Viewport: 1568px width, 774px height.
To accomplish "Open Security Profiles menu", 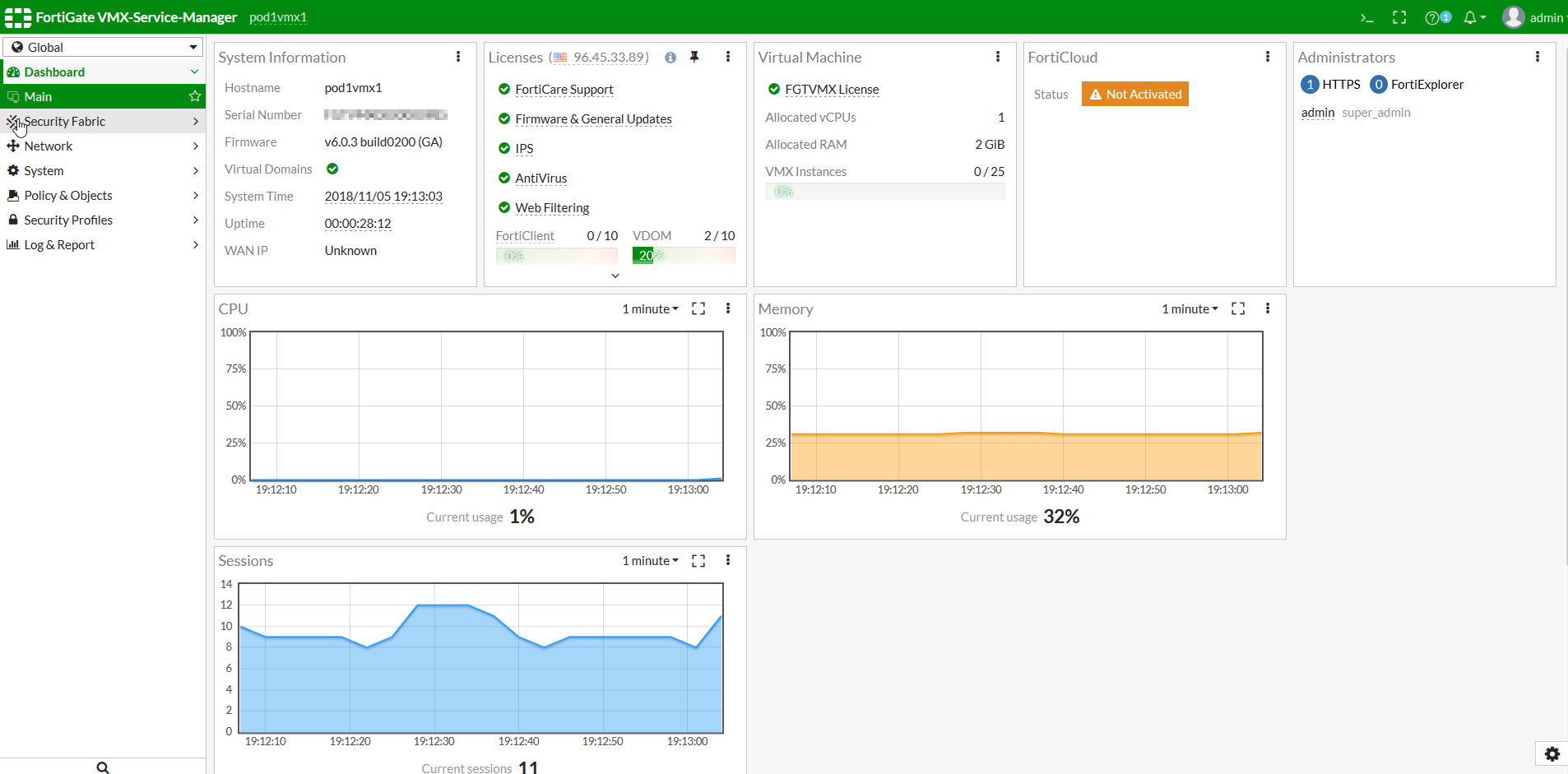I will [x=103, y=220].
